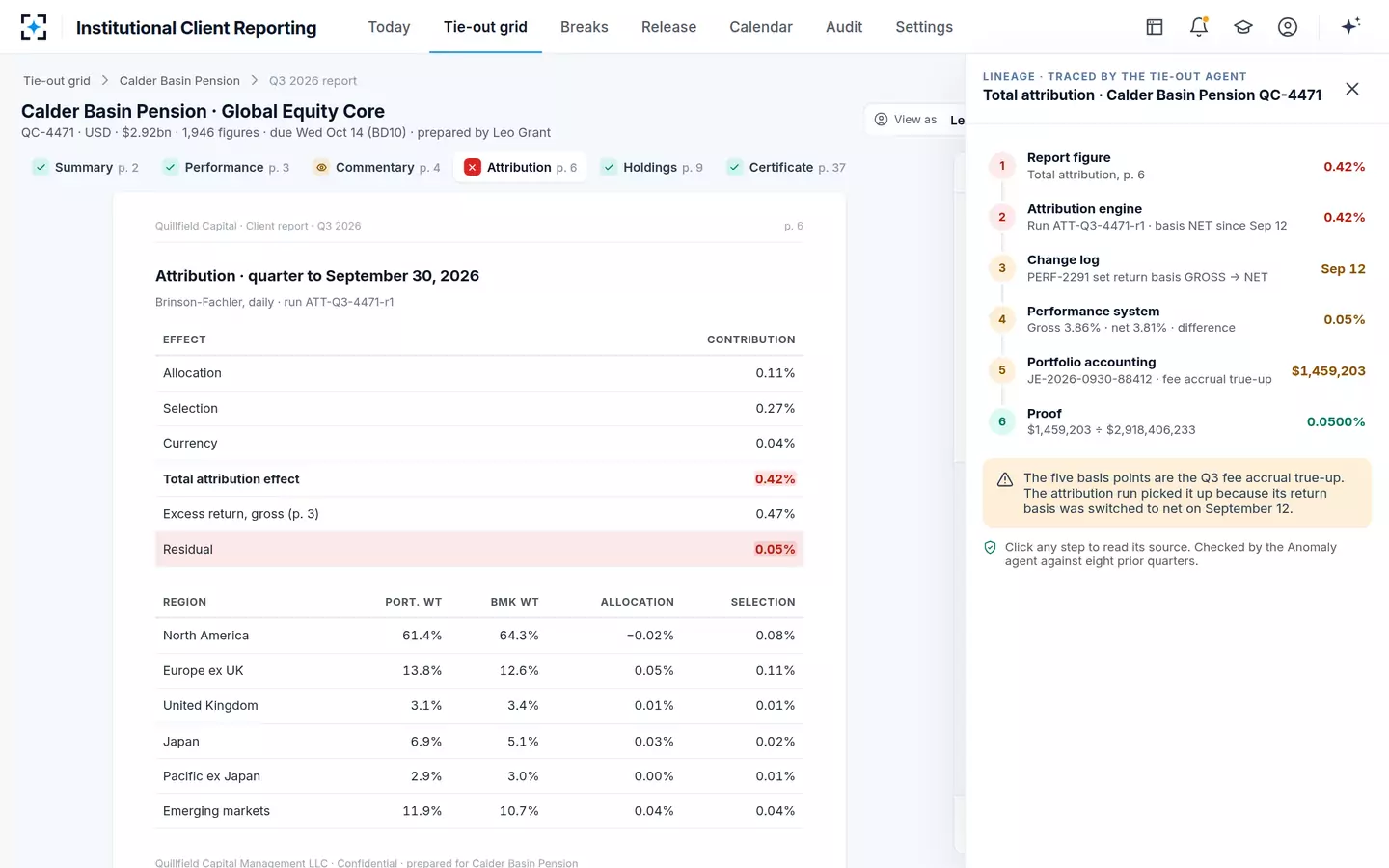Viewport: 1389px width, 868px height.
Task: Click Q3 2026 report breadcrumb
Action: click(313, 81)
